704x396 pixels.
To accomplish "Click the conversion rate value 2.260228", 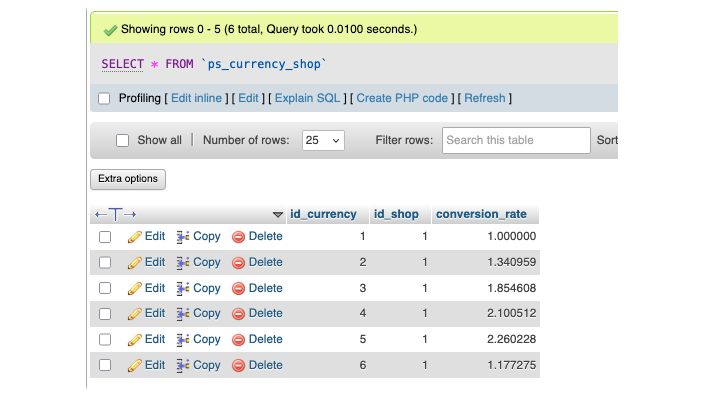I will coord(511,339).
